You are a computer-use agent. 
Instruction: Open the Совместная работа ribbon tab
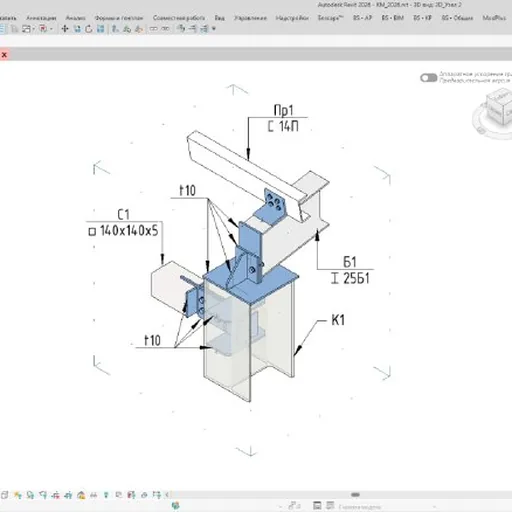(x=179, y=18)
